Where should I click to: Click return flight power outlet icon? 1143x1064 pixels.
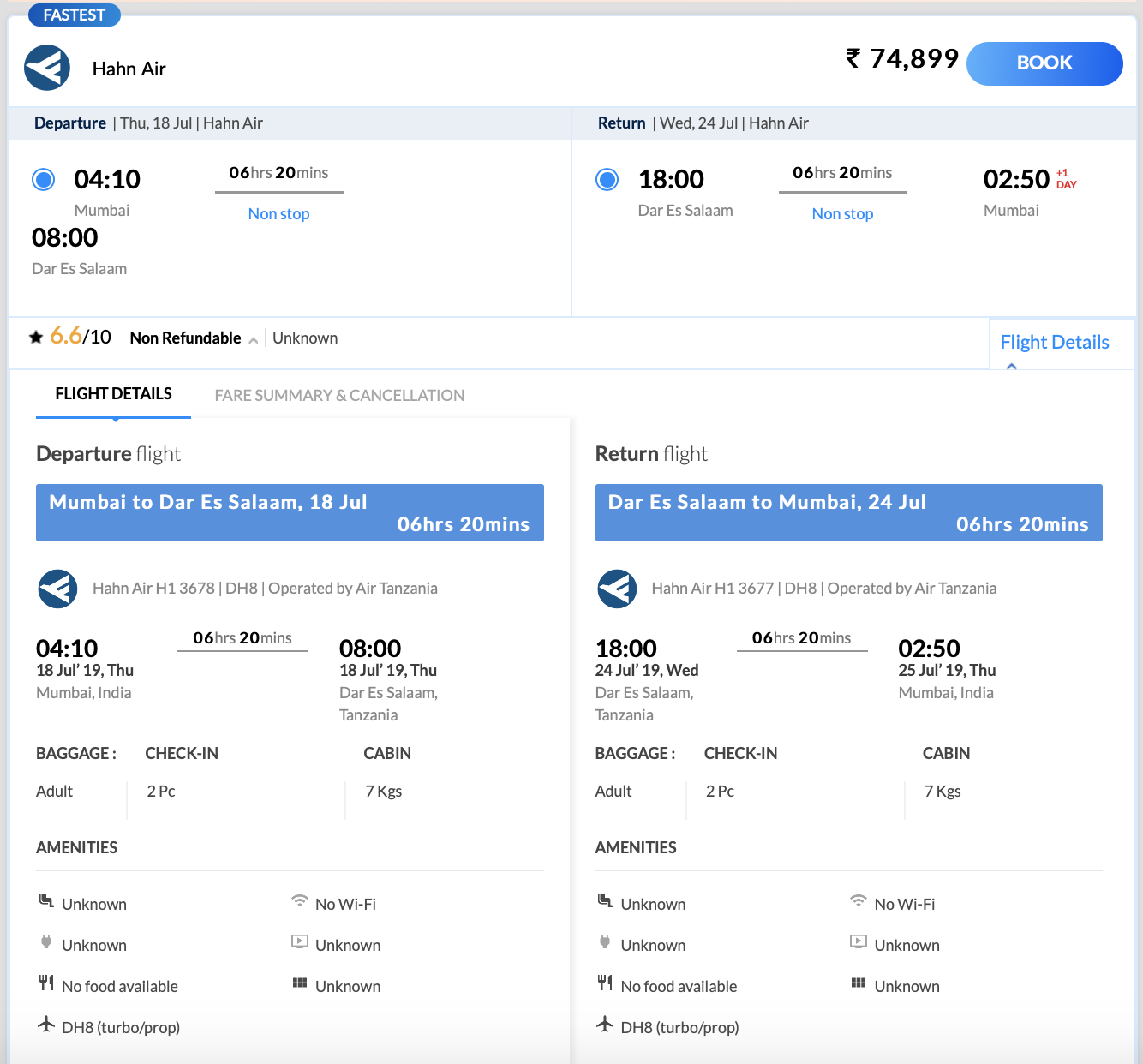pos(605,941)
